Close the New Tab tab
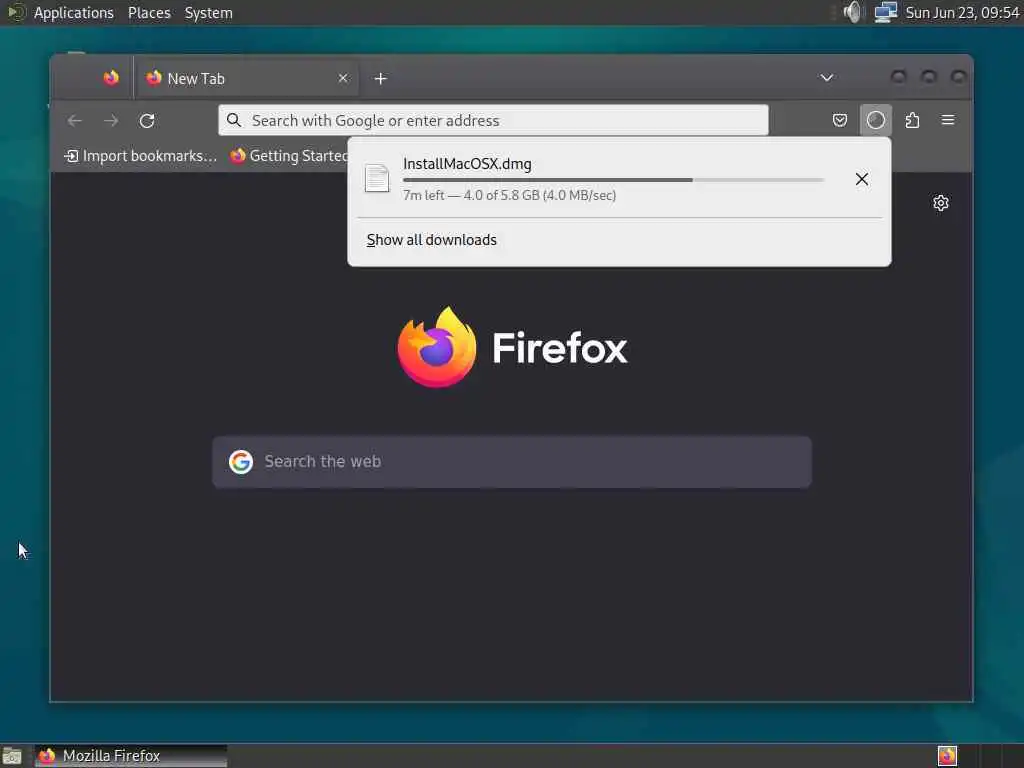 tap(343, 78)
